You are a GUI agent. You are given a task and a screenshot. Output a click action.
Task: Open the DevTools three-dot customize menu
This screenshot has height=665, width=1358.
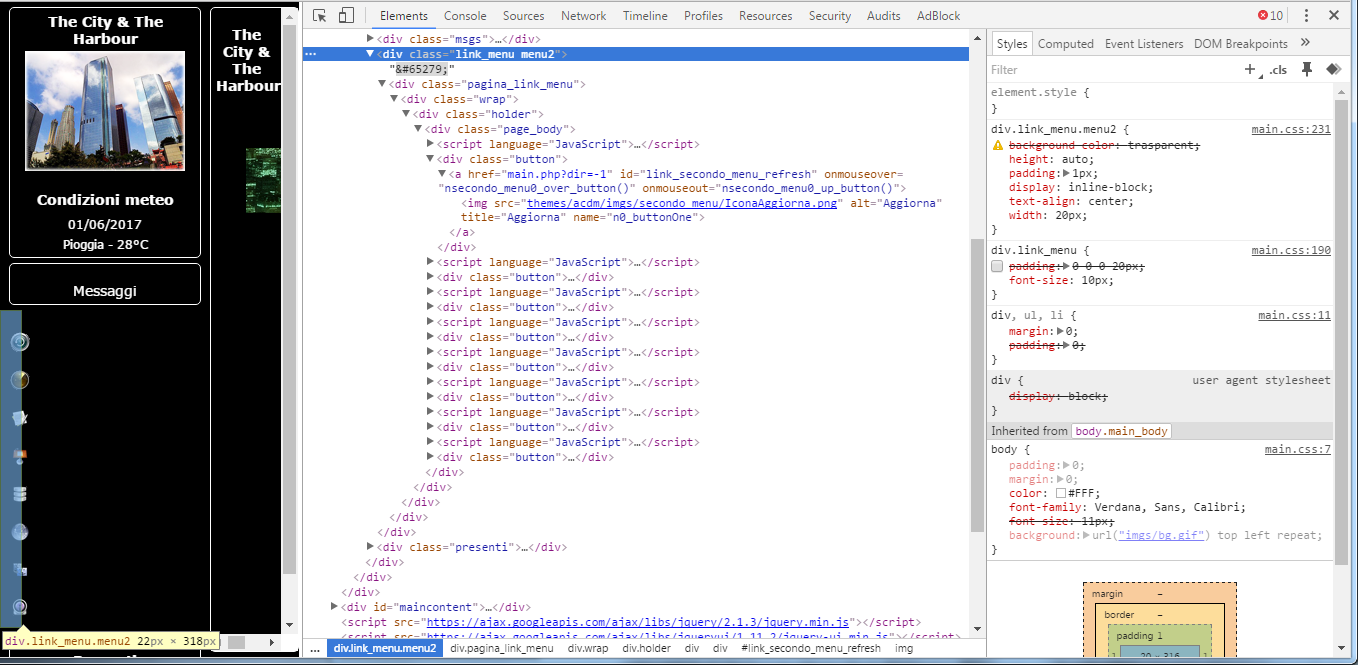pyautogui.click(x=1306, y=16)
